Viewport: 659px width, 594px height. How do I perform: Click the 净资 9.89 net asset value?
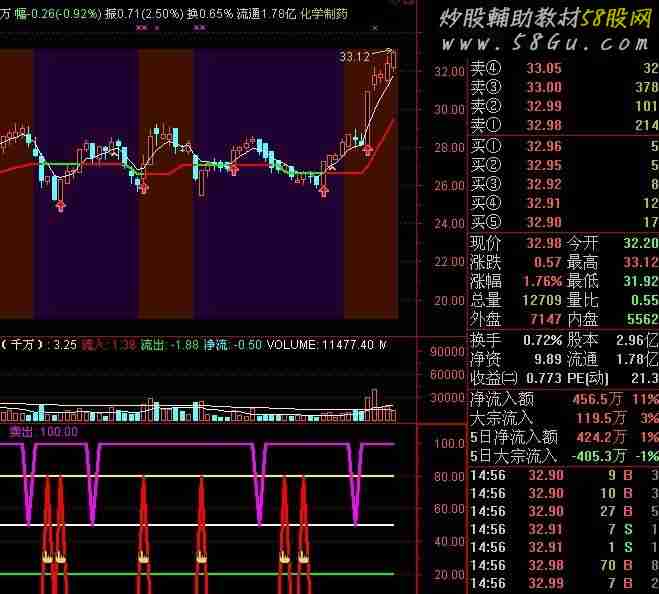(548, 359)
